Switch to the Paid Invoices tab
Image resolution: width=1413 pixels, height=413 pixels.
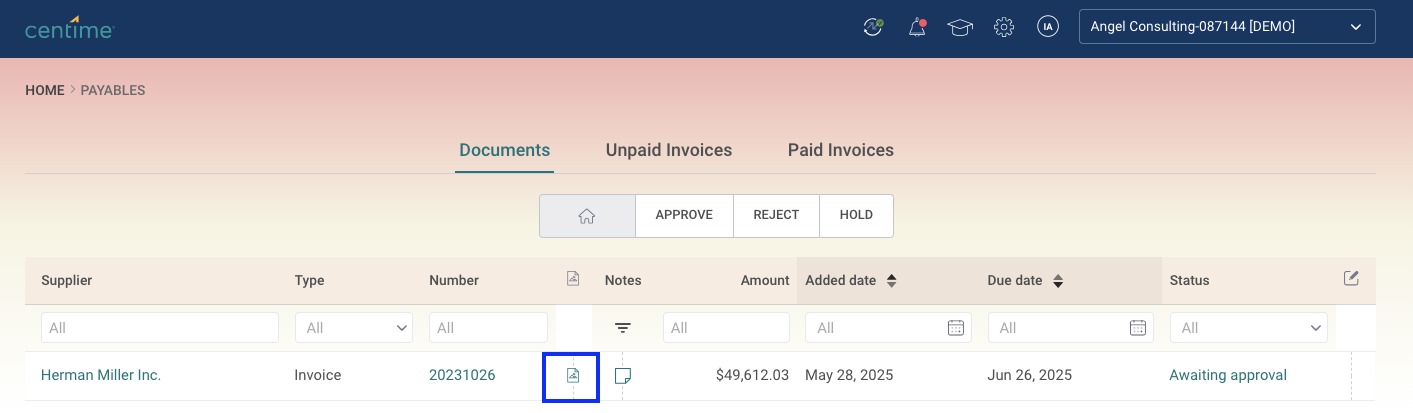841,150
